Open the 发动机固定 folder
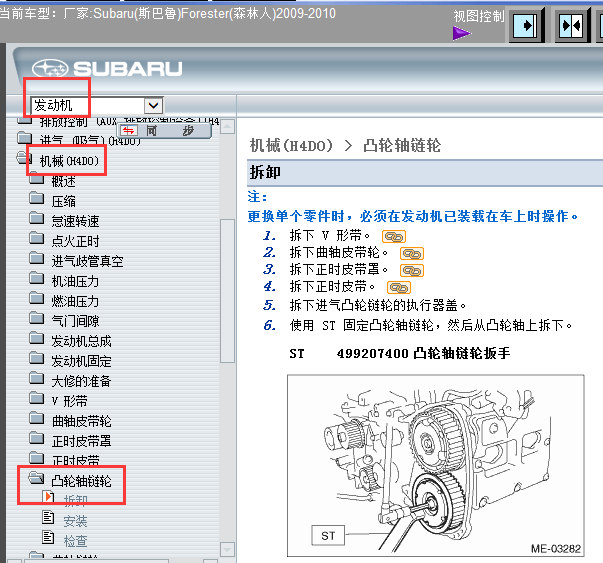 82,361
